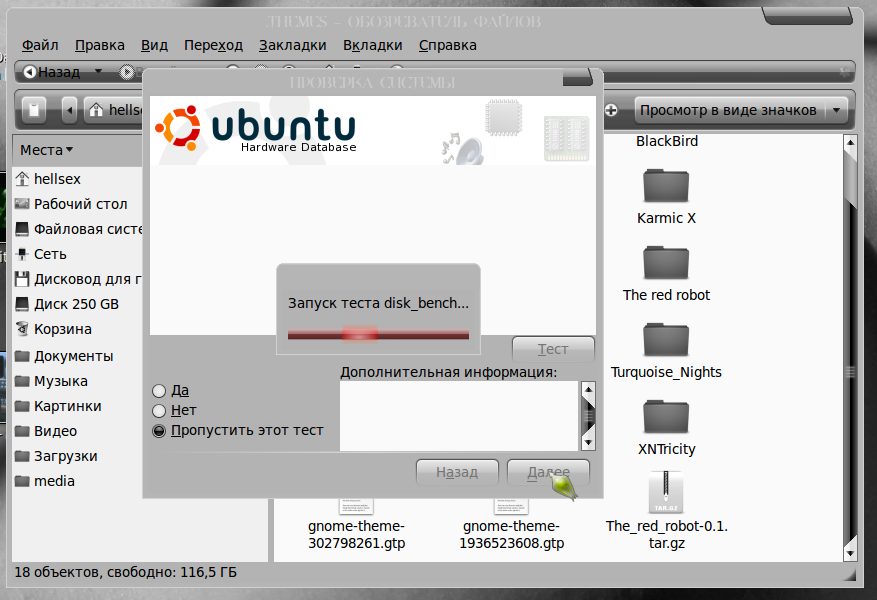Click the file pane scrollbar up arrow
The height and width of the screenshot is (600, 877).
[850, 143]
